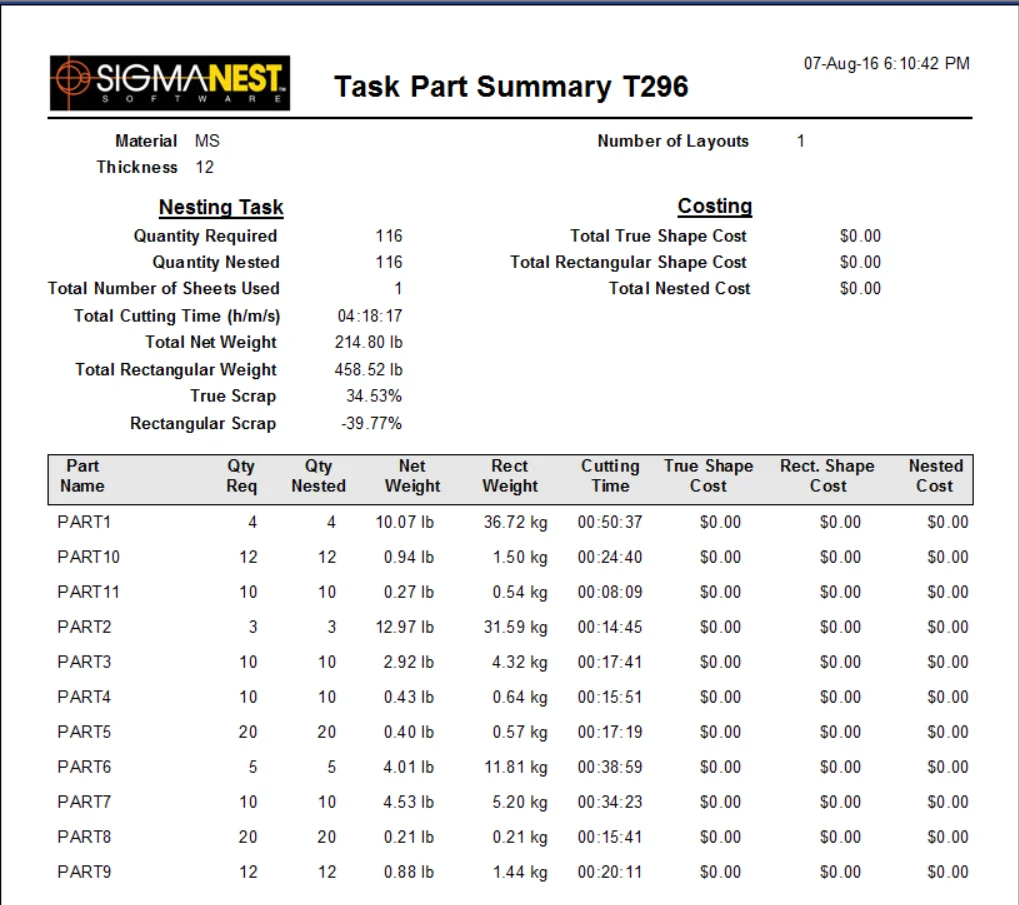Viewport: 1019px width, 905px height.
Task: Click PART2 cutting time 00:14:45
Action: (x=610, y=627)
